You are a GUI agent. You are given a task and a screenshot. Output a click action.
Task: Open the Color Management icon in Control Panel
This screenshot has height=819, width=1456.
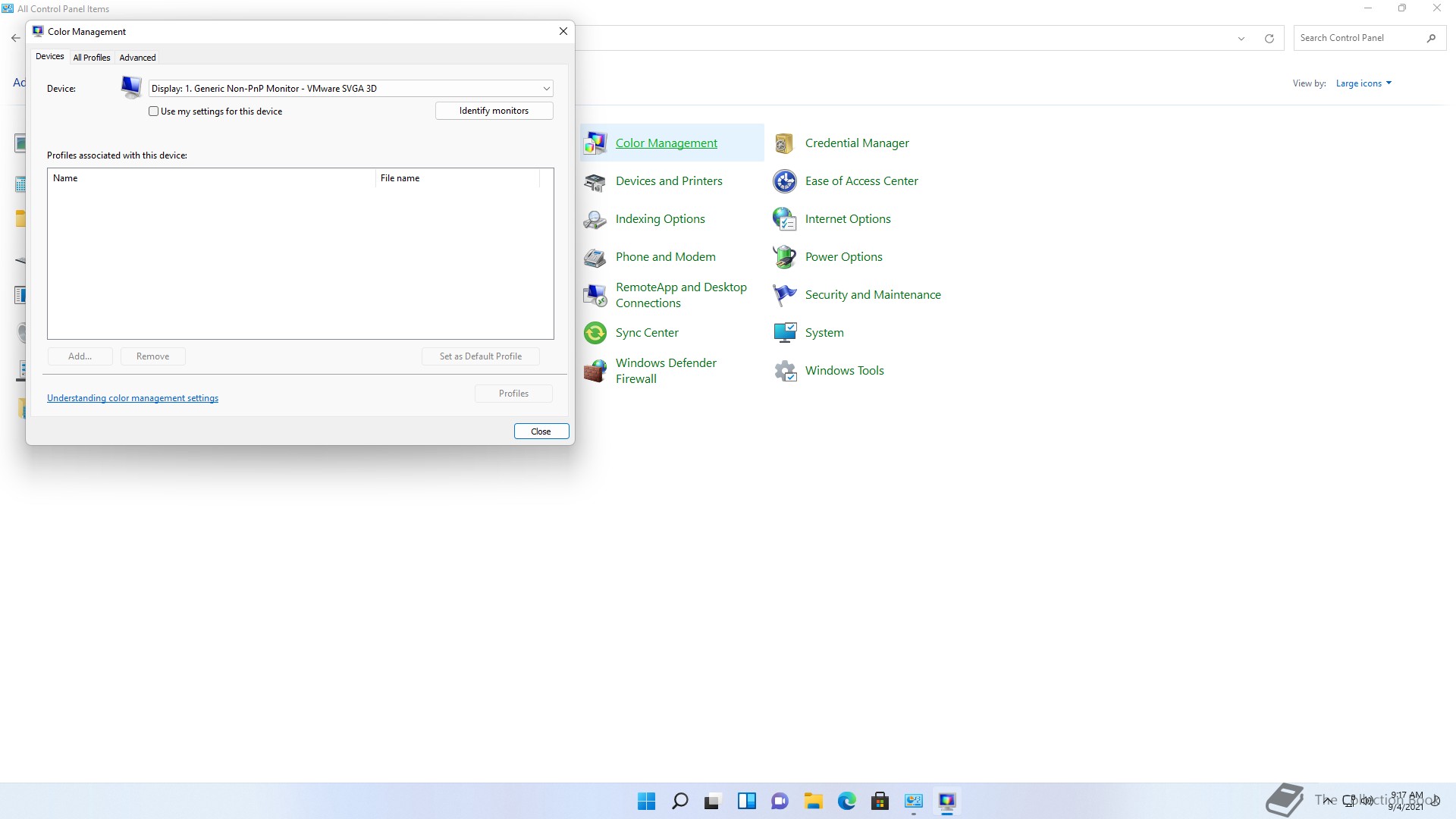tap(595, 143)
